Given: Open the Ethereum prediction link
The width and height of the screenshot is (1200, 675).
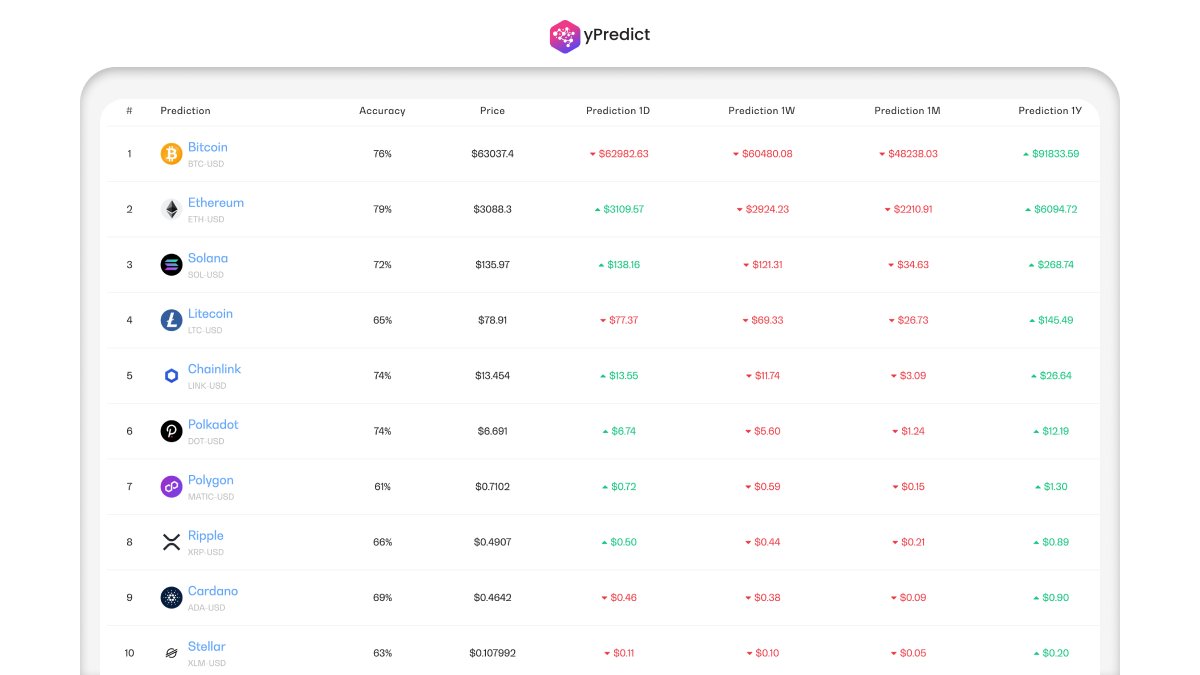Looking at the screenshot, I should pyautogui.click(x=216, y=202).
